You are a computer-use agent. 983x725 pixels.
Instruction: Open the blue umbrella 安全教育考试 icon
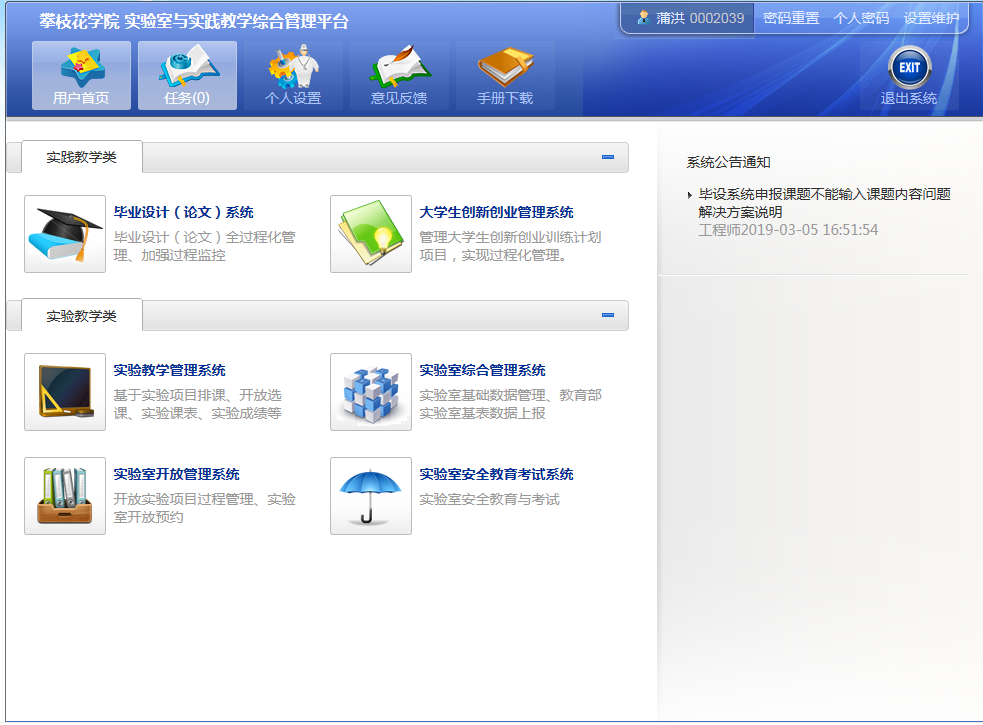point(370,496)
